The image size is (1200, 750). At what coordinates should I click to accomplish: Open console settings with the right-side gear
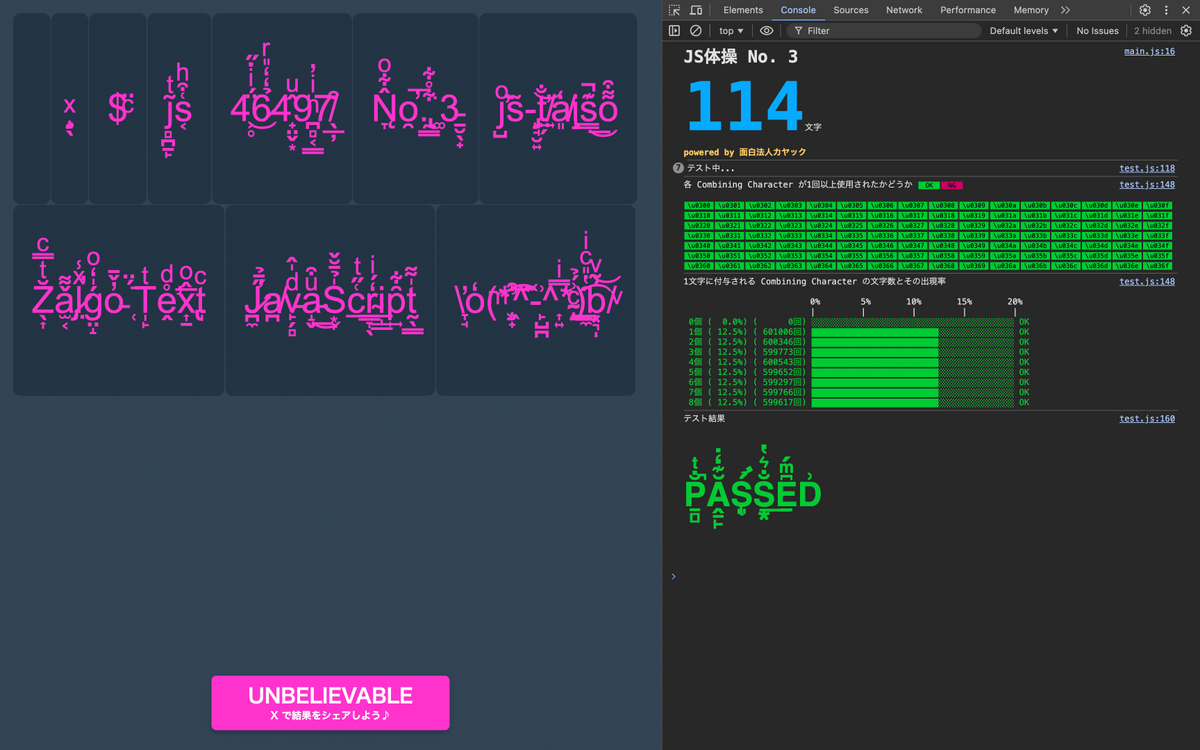click(1186, 30)
